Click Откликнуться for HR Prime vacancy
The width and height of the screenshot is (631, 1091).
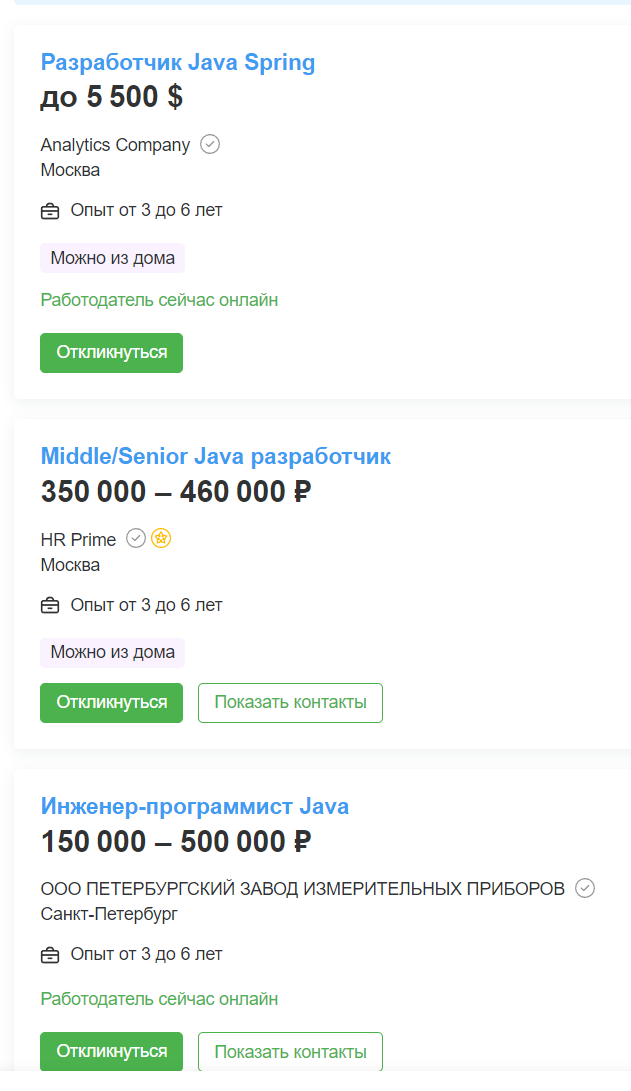point(111,703)
